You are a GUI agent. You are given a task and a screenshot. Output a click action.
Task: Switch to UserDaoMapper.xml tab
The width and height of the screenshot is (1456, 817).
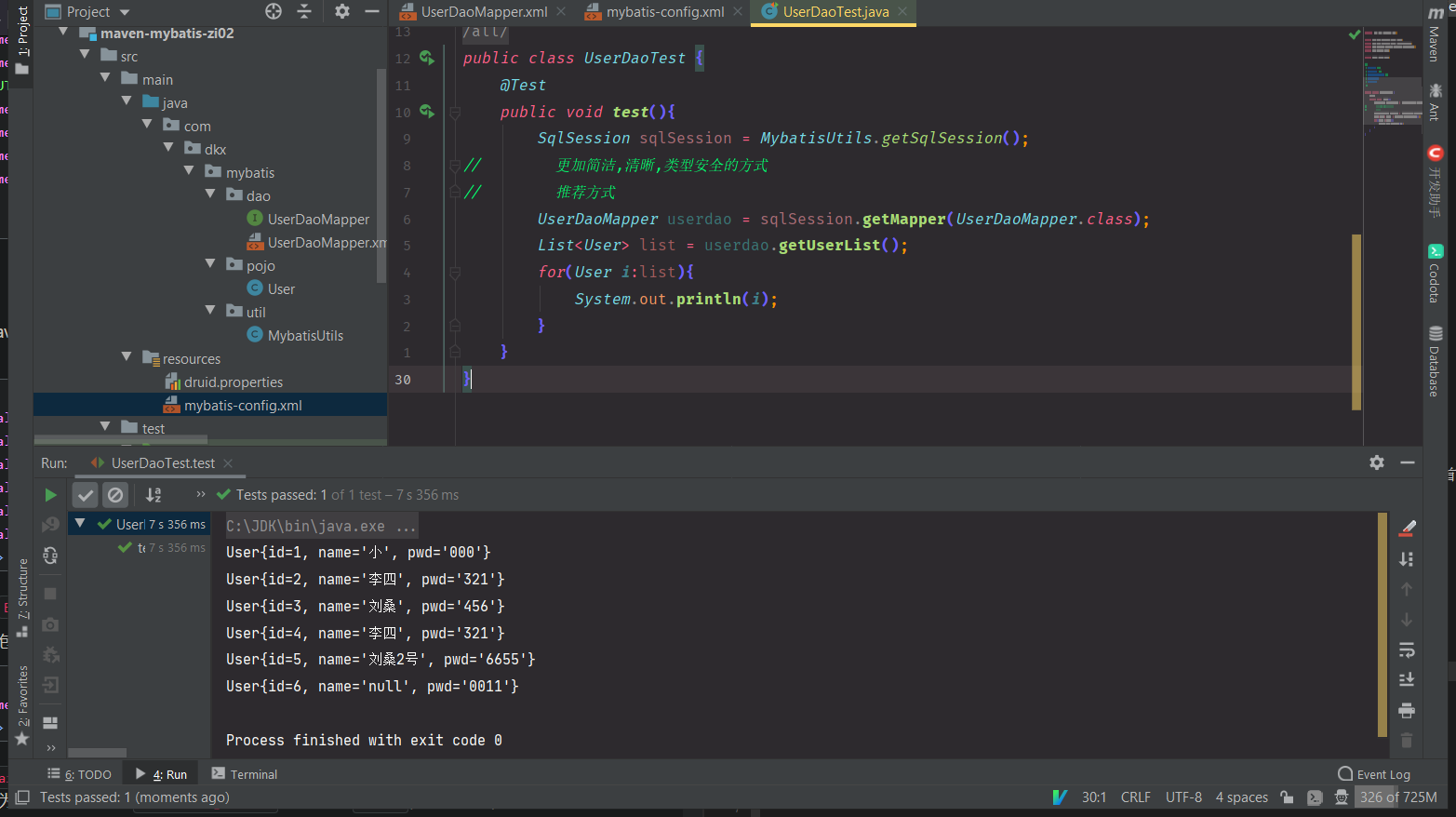pos(484,12)
